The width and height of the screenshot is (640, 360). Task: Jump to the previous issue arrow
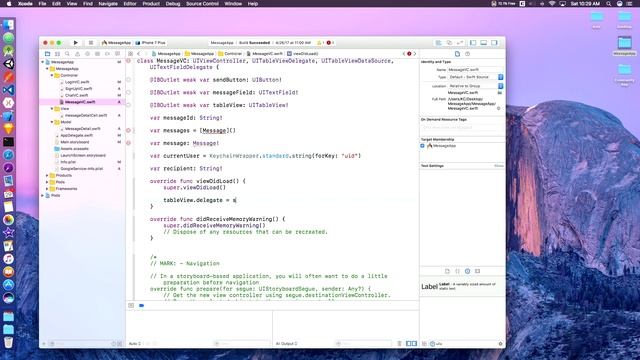[404, 54]
